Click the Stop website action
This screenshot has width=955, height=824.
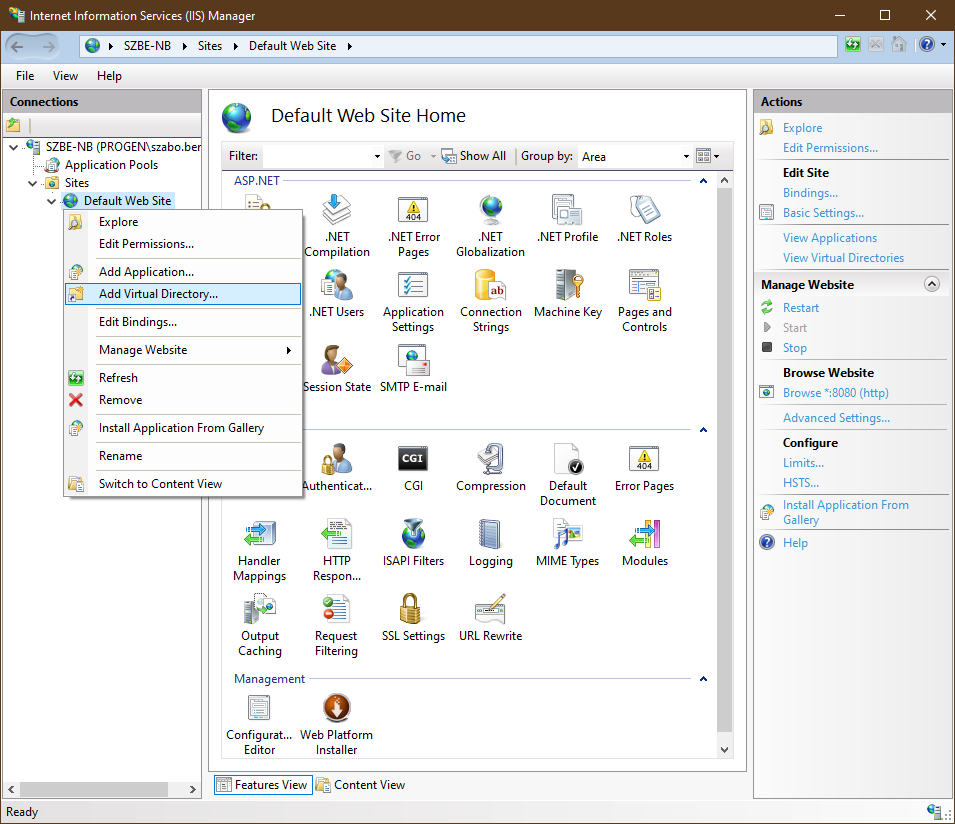[x=794, y=348]
